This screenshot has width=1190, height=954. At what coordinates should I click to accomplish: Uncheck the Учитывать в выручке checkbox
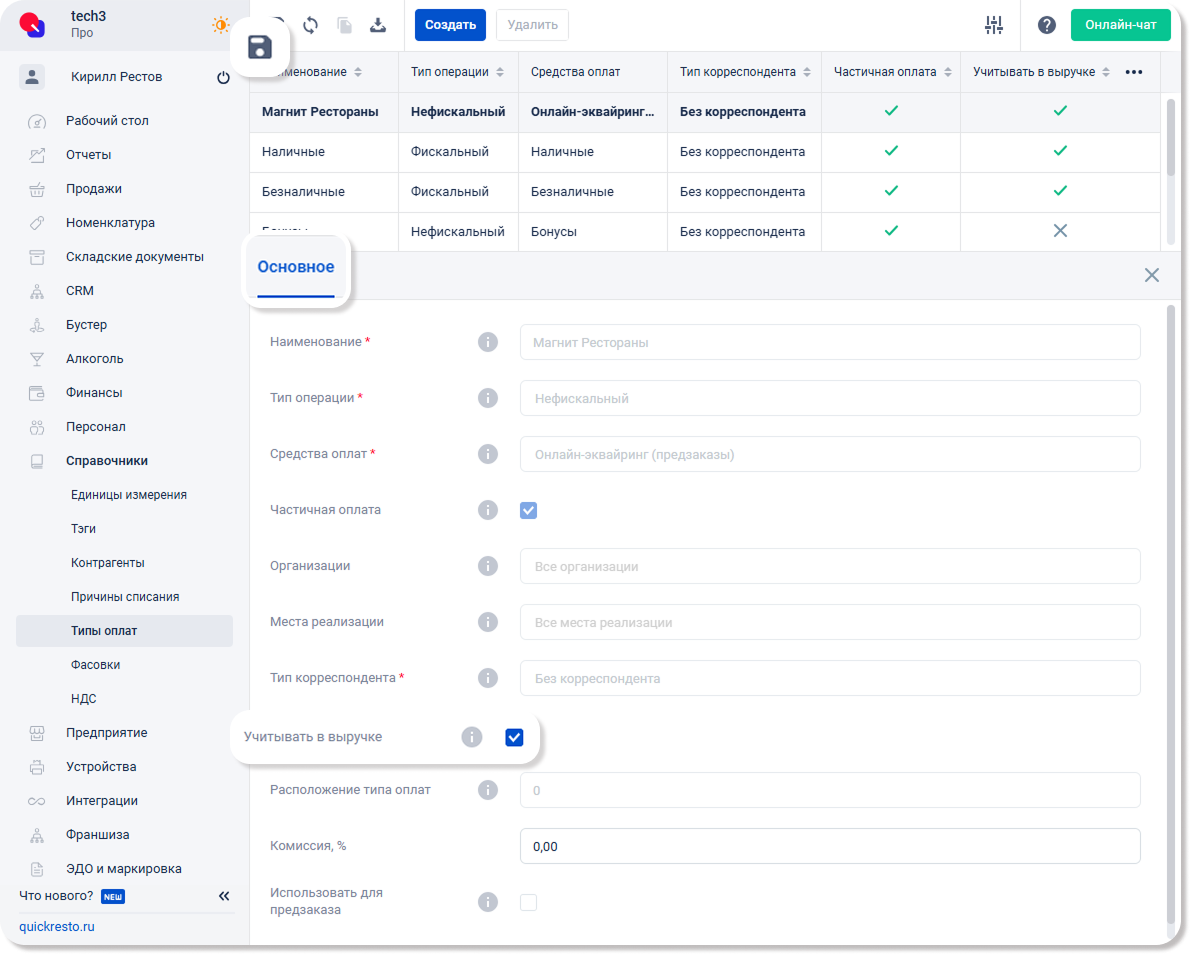514,737
